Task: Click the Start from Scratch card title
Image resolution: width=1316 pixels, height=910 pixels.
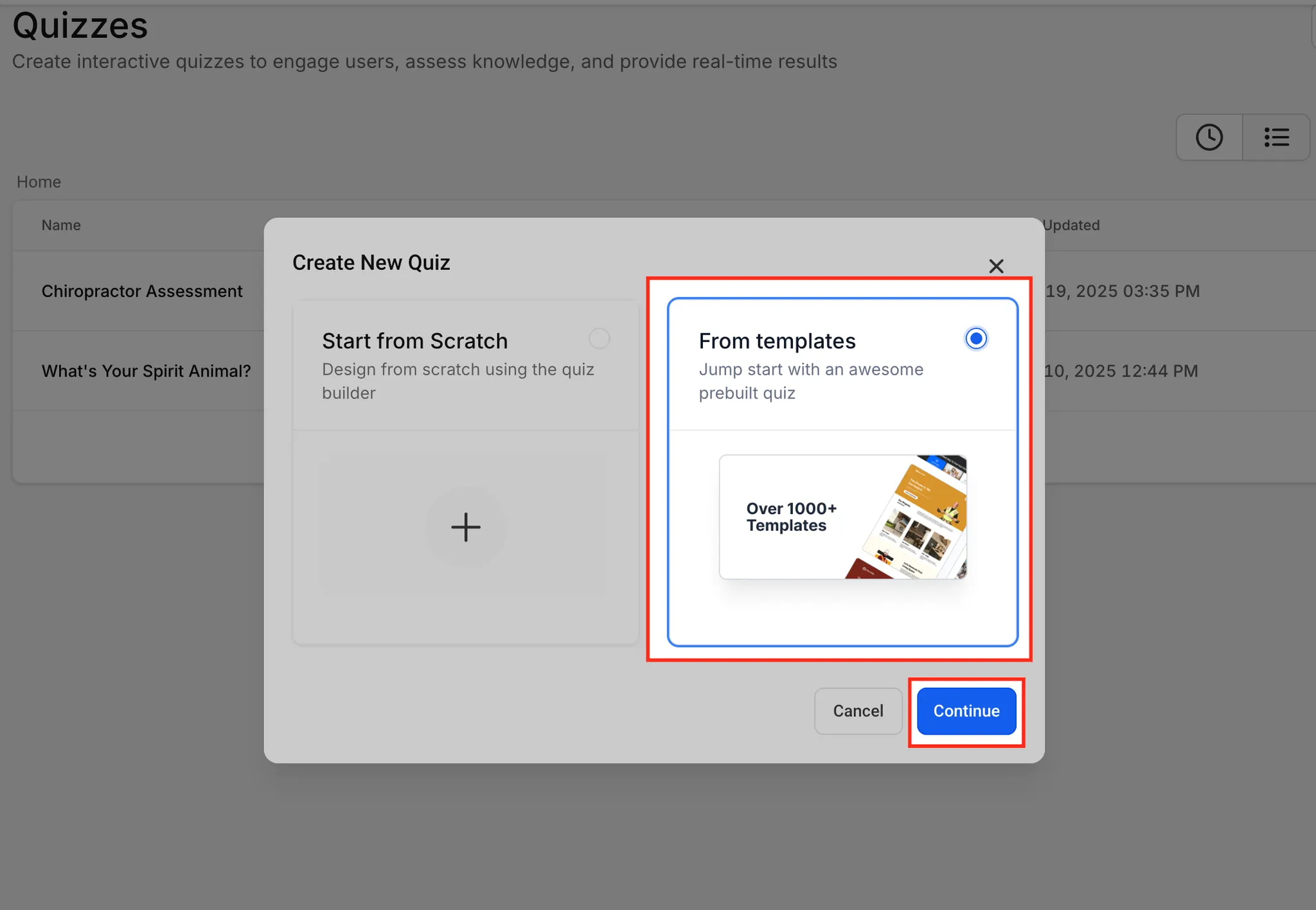Action: (x=414, y=341)
